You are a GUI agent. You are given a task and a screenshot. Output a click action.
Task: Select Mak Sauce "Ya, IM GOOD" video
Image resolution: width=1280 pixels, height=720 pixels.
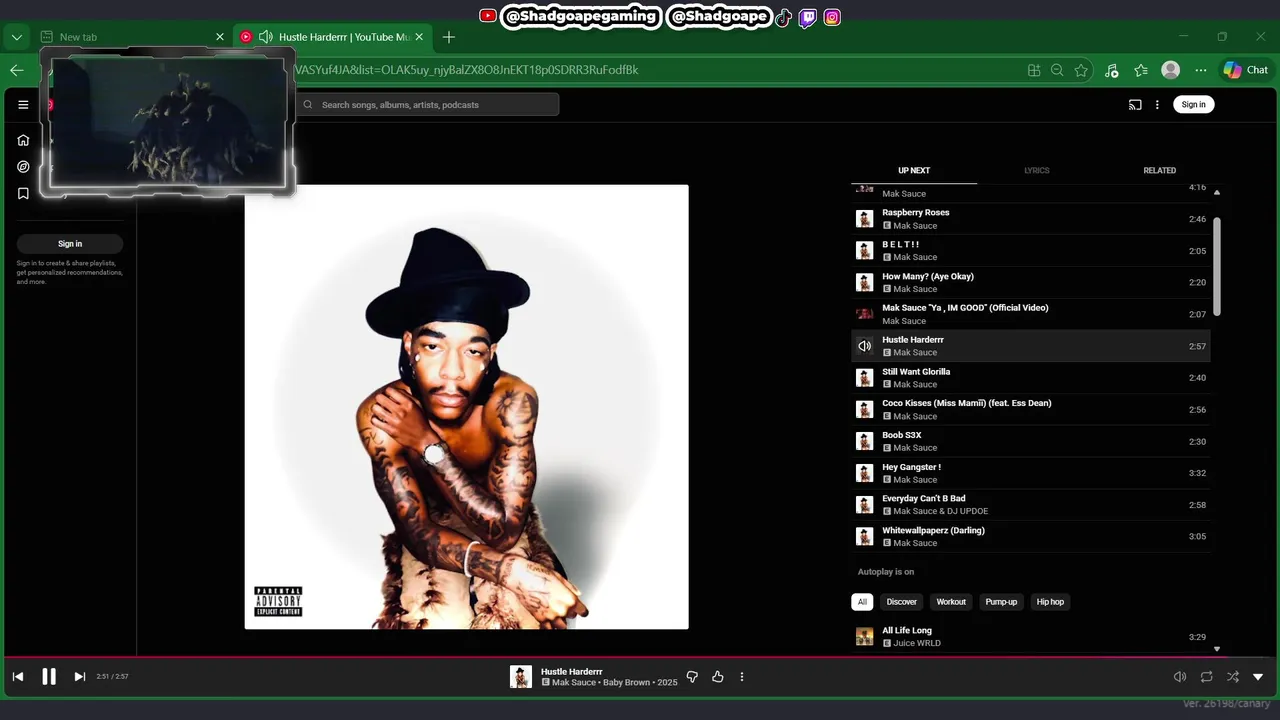click(1031, 314)
